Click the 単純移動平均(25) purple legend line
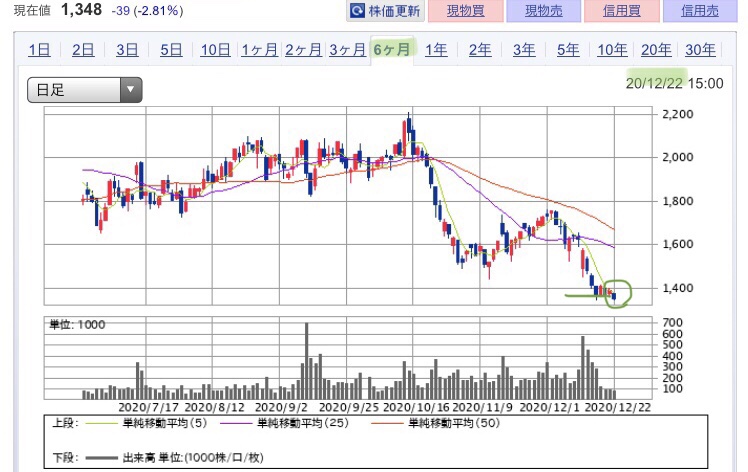This screenshot has width=748, height=472. tap(236, 423)
